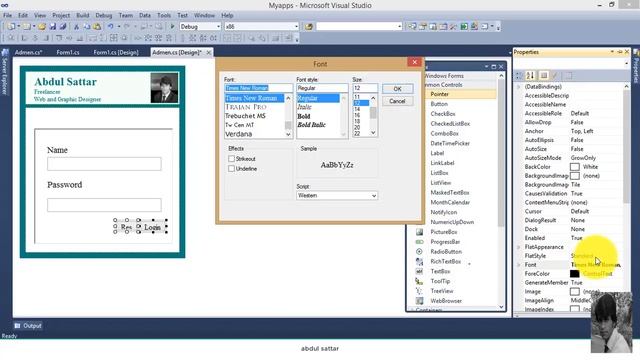Click the Paste toolbar icon
The height and width of the screenshot is (360, 640).
(x=97, y=27)
